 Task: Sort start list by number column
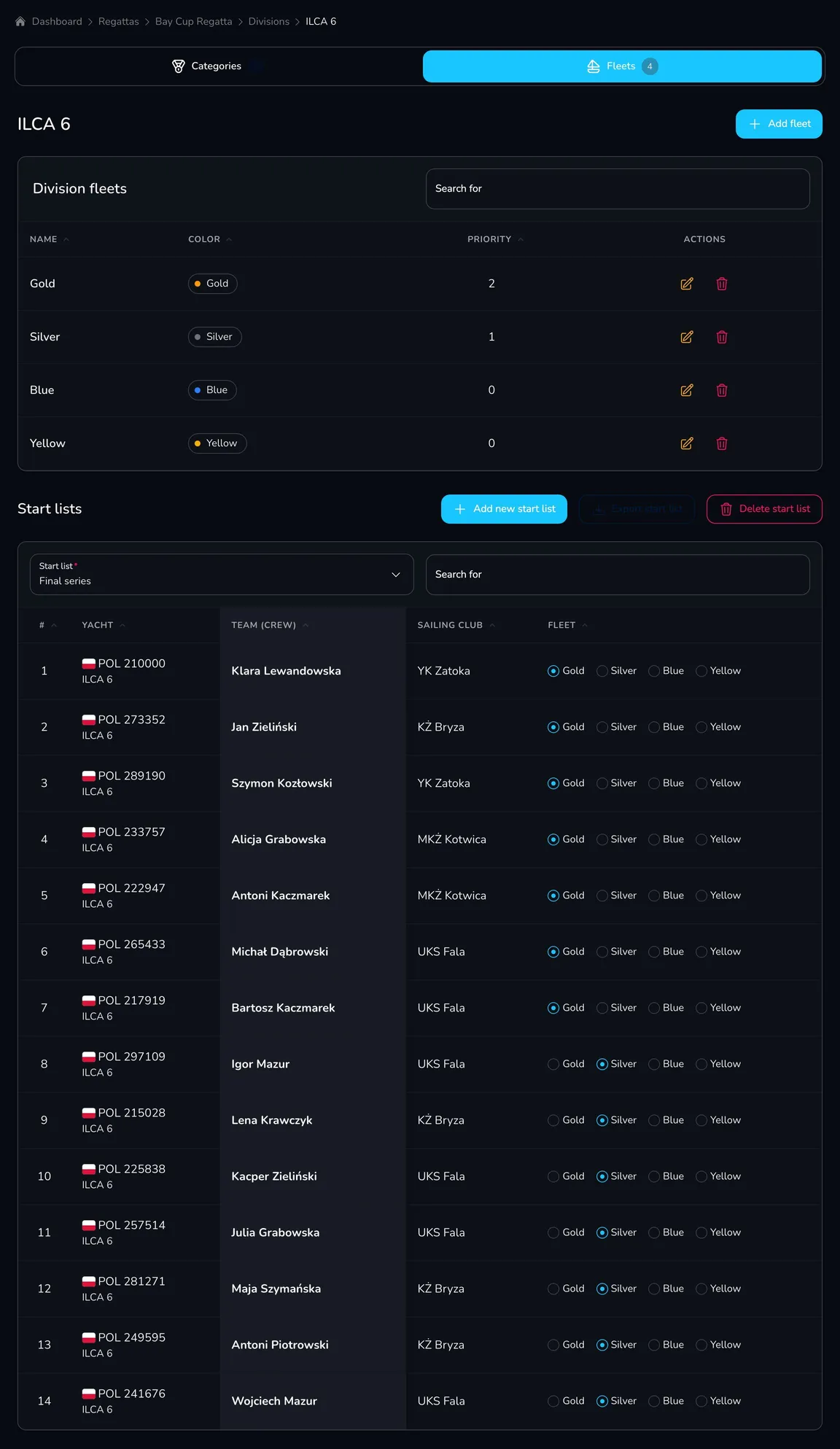[x=48, y=625]
